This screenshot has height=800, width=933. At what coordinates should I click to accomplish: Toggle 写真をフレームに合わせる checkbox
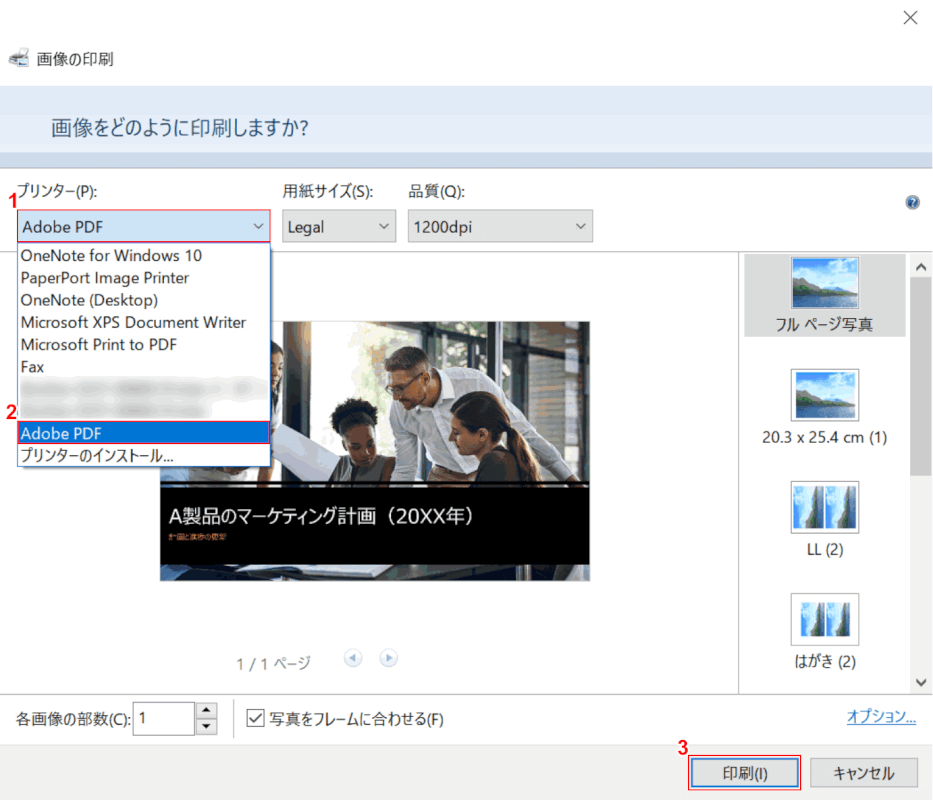coord(255,718)
